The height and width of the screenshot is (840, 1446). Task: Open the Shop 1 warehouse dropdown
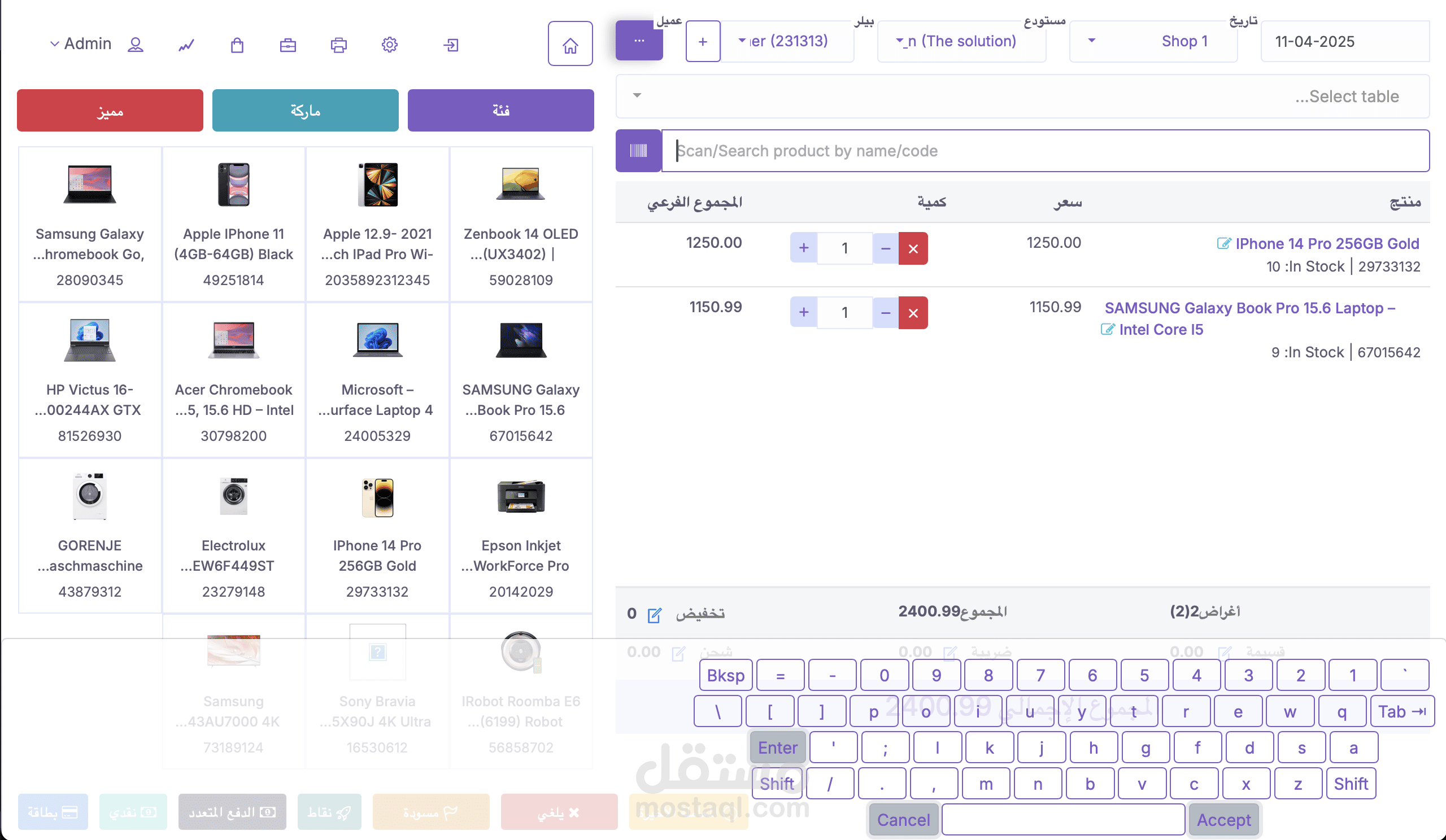[x=1153, y=41]
